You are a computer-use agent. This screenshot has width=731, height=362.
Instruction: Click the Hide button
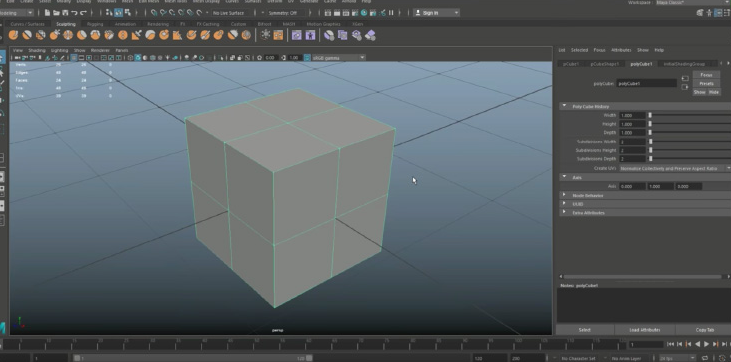(x=714, y=92)
